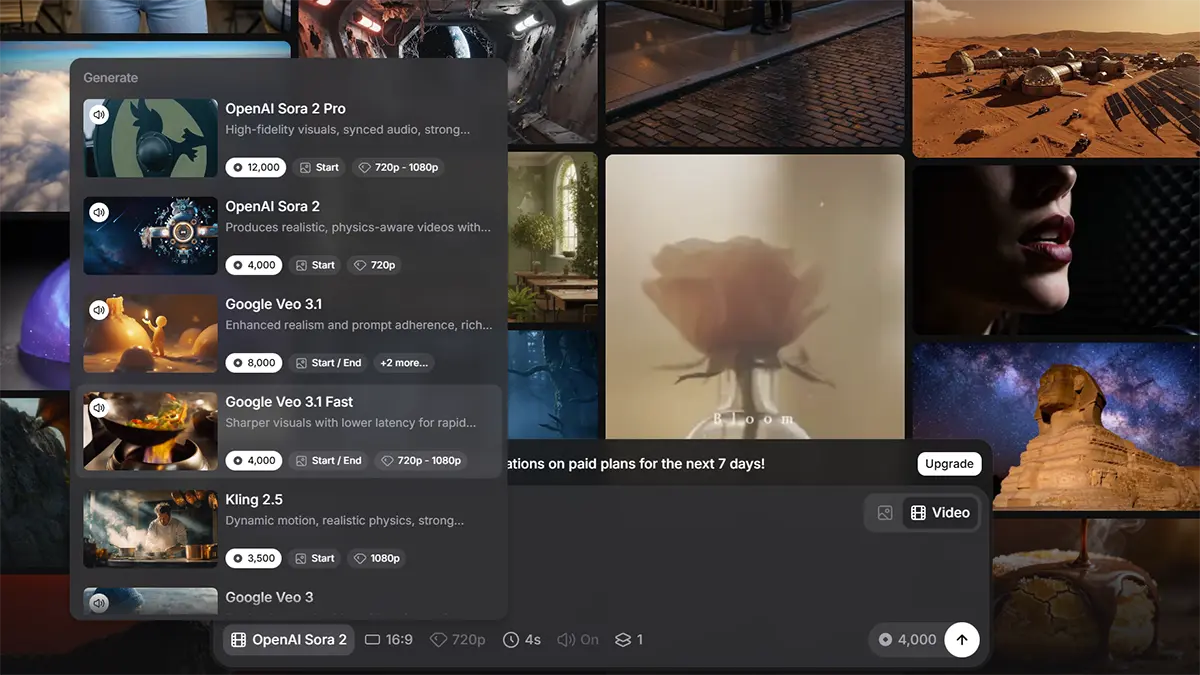Click the 4,000 credits cost indicator
1200x675 pixels.
(908, 640)
